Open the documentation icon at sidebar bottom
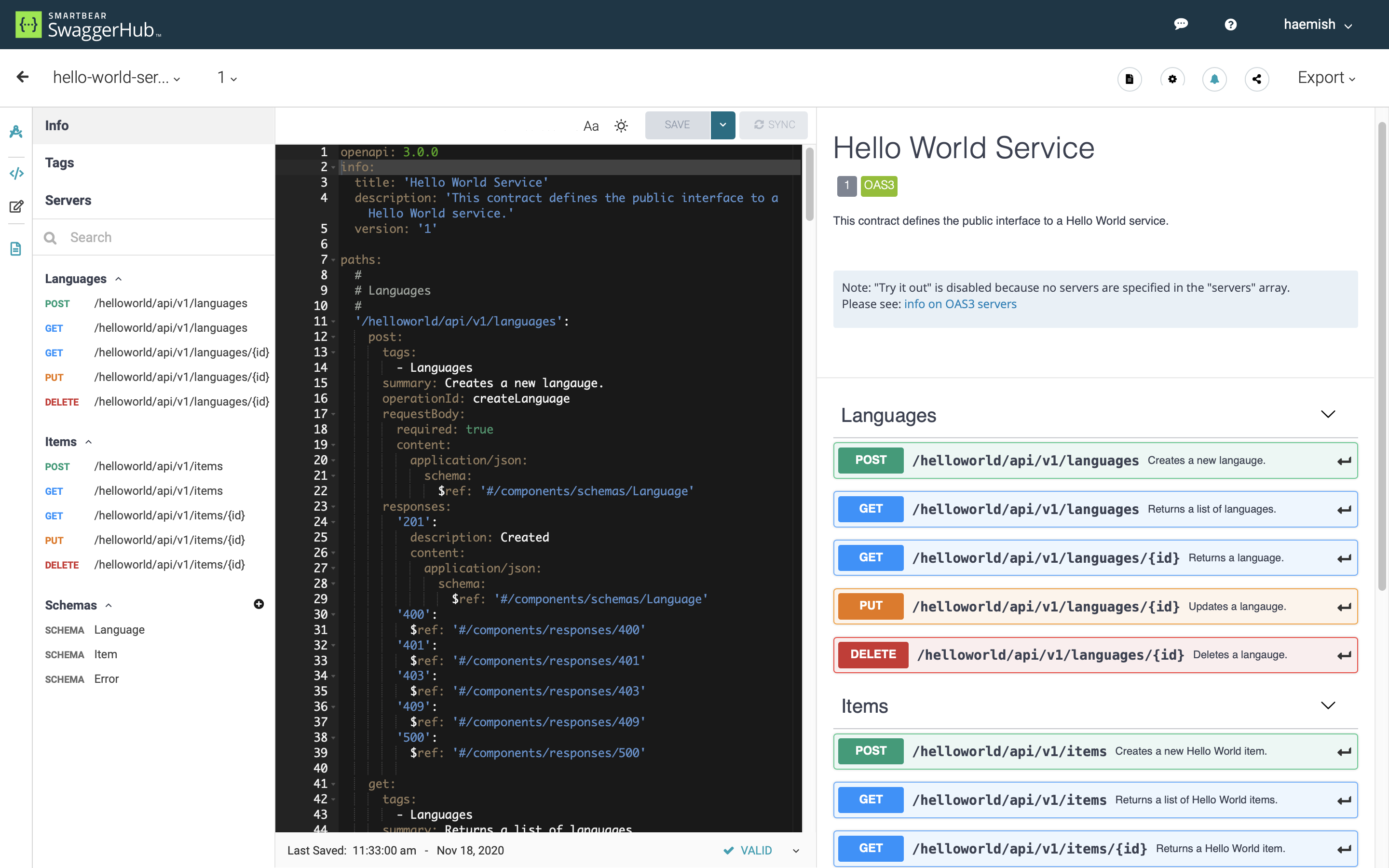This screenshot has height=868, width=1389. tap(15, 248)
